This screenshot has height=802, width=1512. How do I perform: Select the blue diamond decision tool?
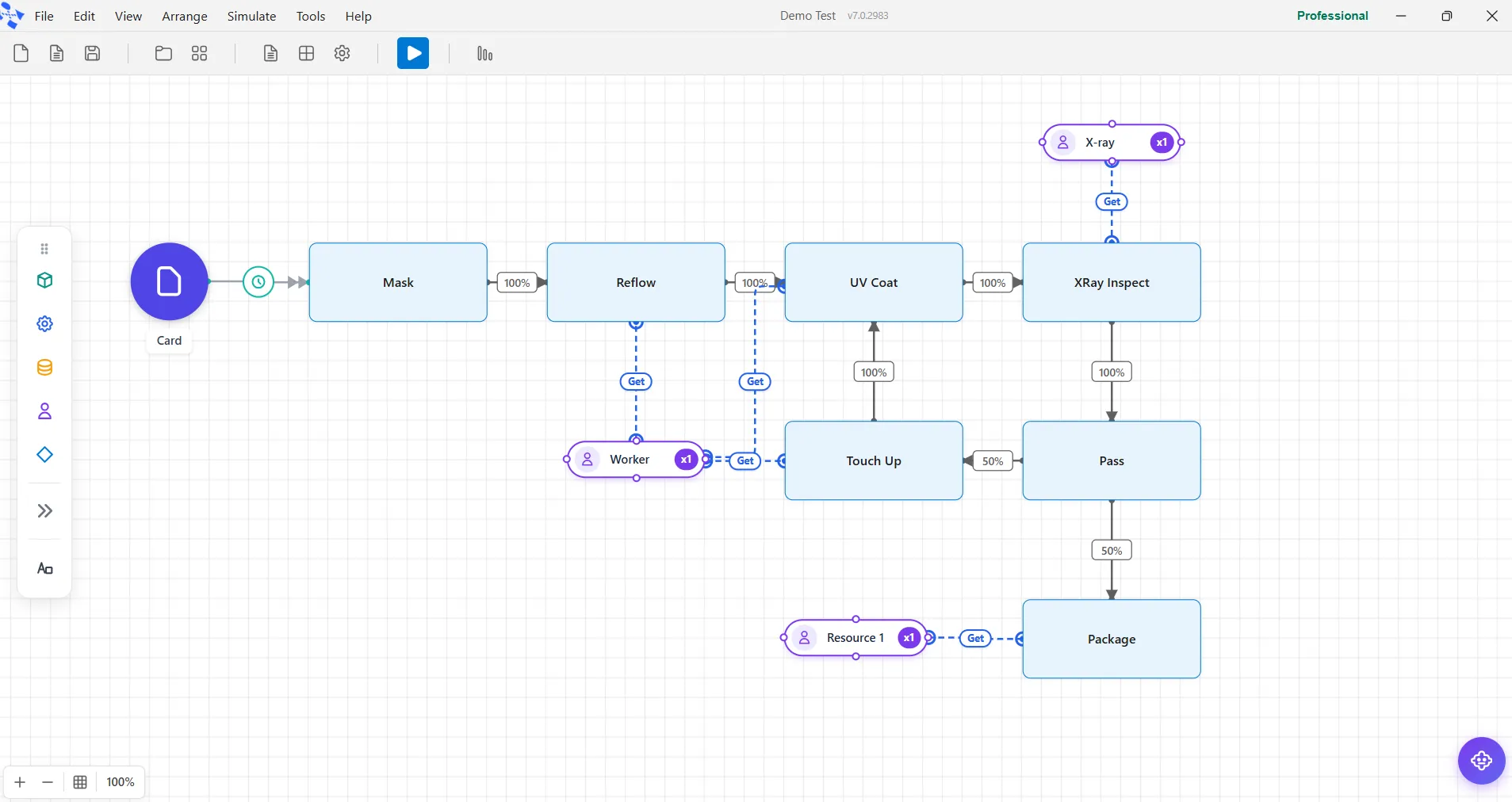(44, 455)
